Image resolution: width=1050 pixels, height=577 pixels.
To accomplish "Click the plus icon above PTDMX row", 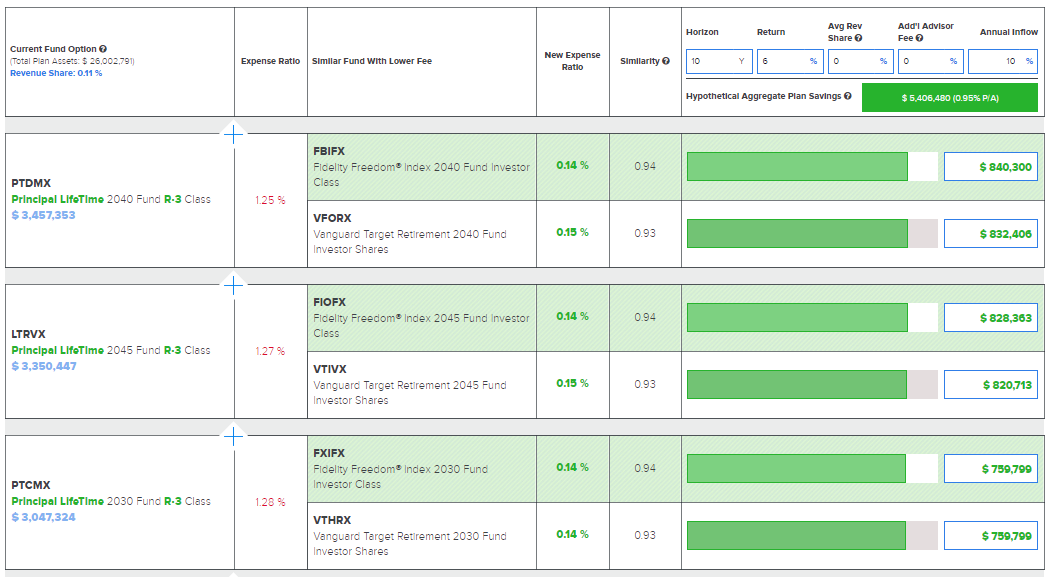I will pos(233,134).
